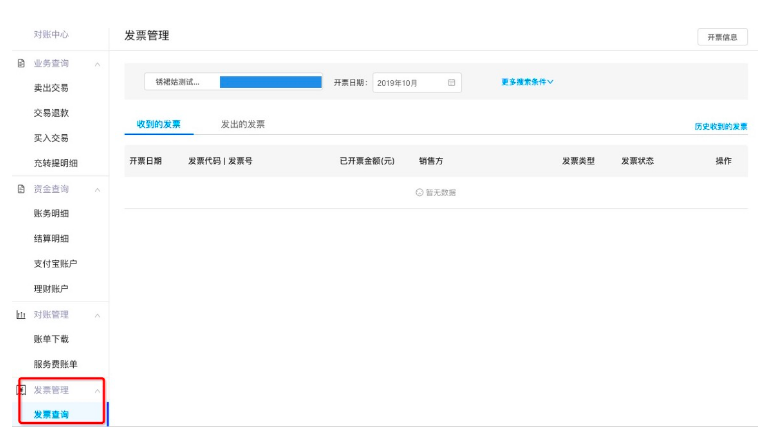Click the 操作 column header
This screenshot has height=431, width=764.
point(724,161)
